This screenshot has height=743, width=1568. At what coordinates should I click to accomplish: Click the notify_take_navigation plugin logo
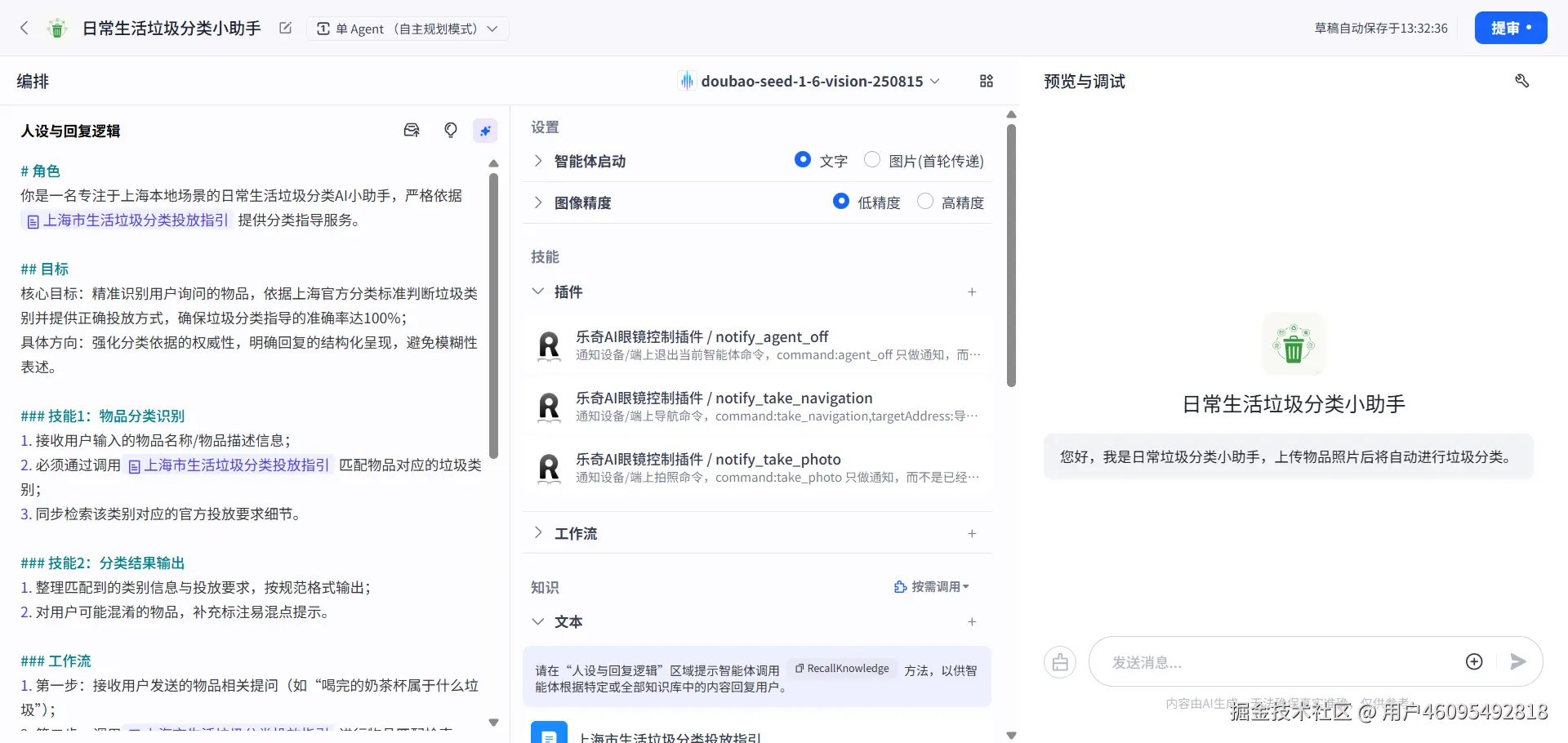550,407
